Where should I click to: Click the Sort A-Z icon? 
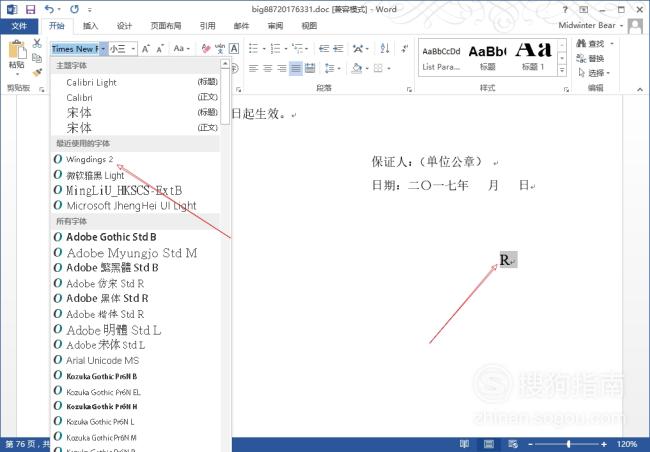(x=385, y=49)
